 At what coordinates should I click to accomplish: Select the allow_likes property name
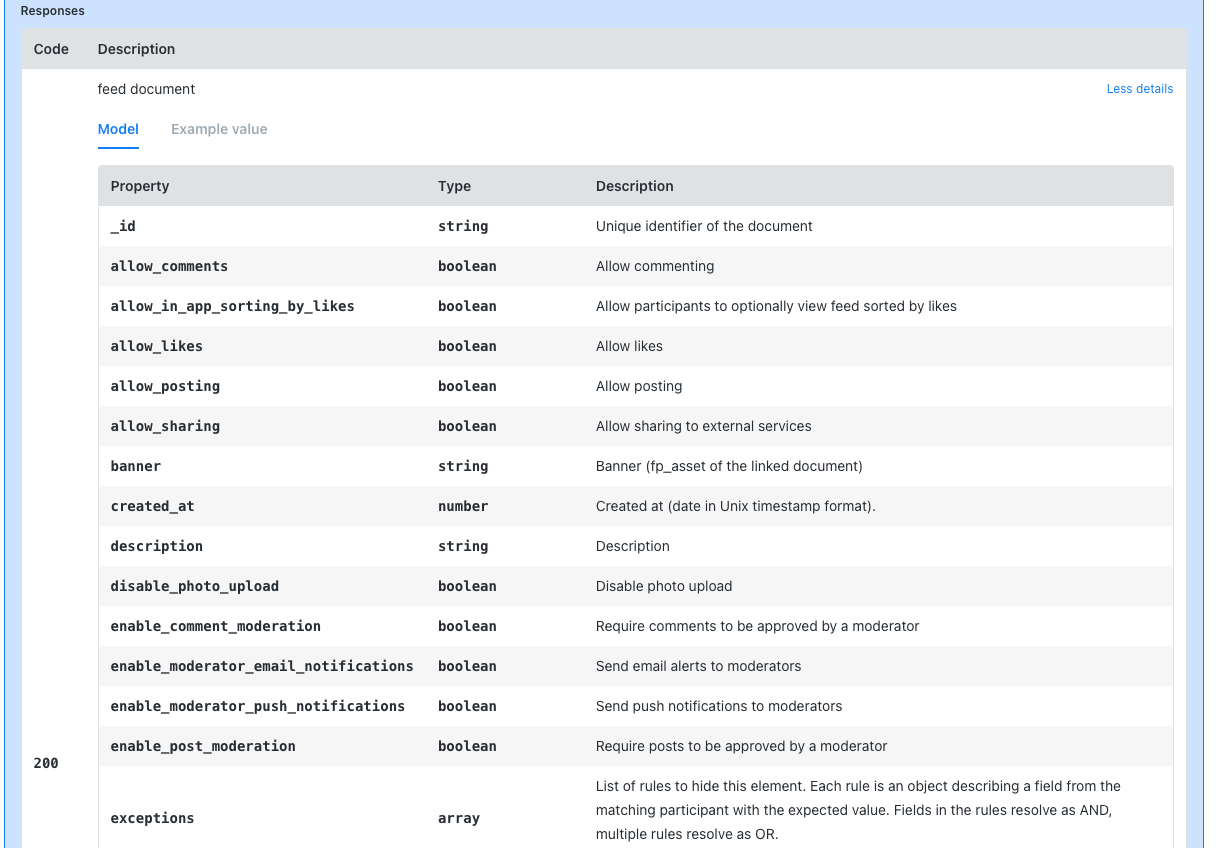(156, 346)
